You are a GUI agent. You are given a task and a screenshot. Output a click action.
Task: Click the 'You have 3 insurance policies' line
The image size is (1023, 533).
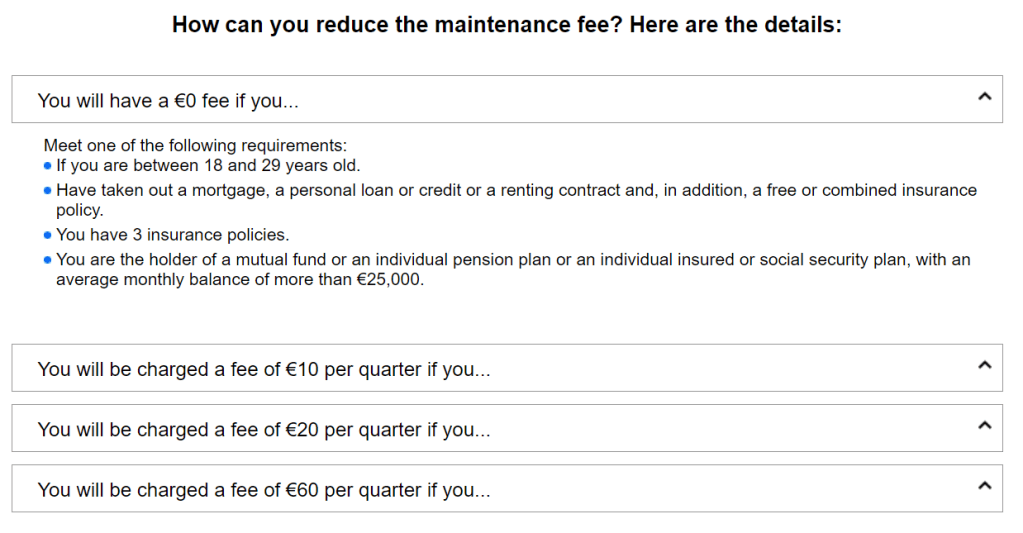pyautogui.click(x=172, y=236)
